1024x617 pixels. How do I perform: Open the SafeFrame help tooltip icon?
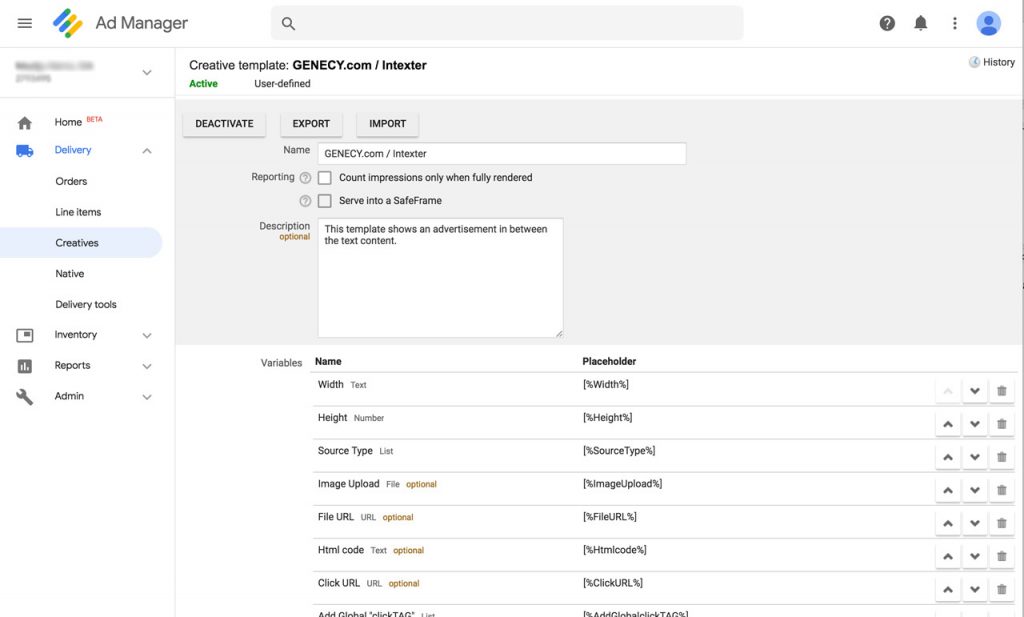[x=305, y=201]
